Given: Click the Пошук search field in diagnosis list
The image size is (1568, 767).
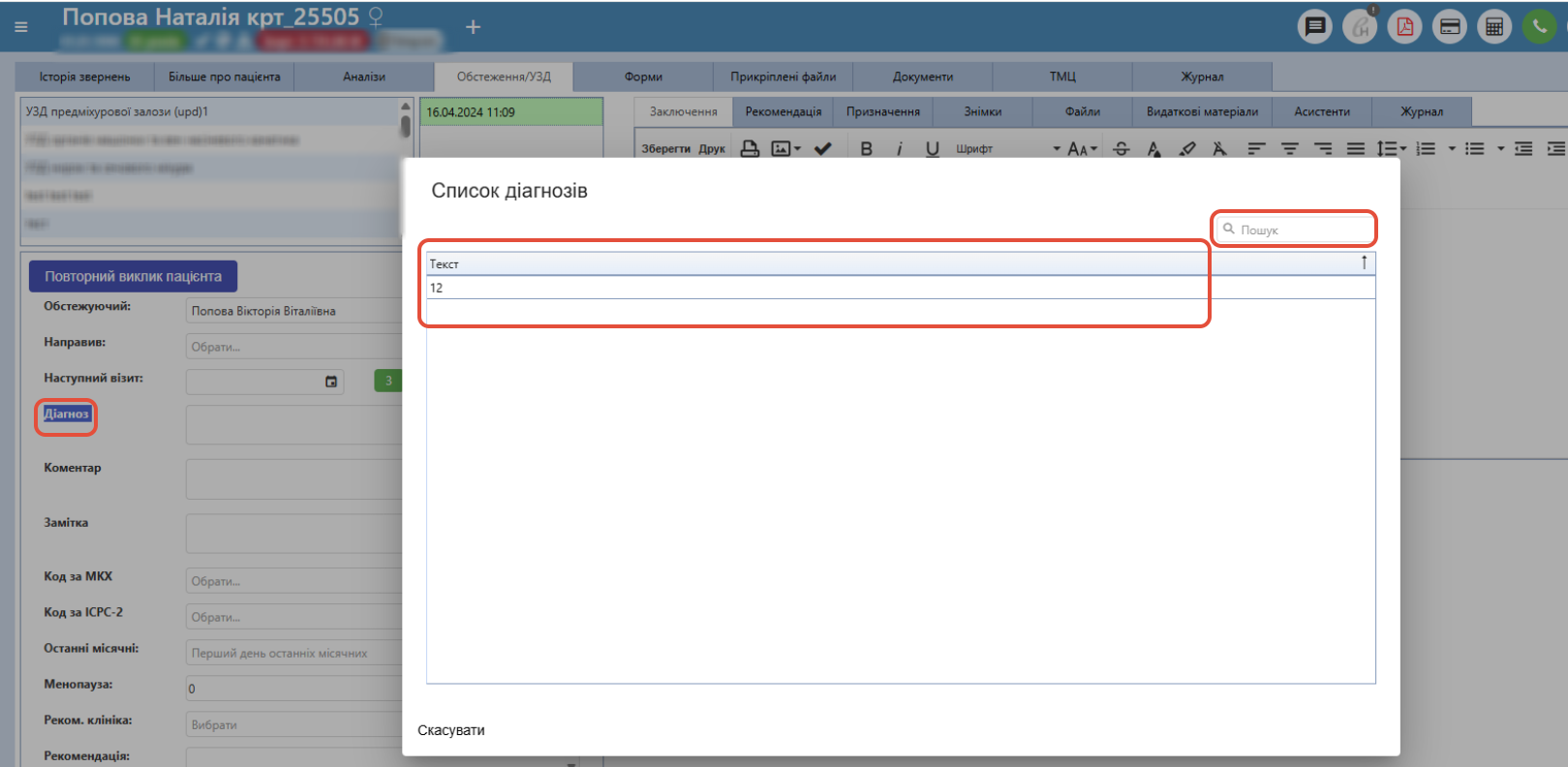Looking at the screenshot, I should click(1295, 230).
